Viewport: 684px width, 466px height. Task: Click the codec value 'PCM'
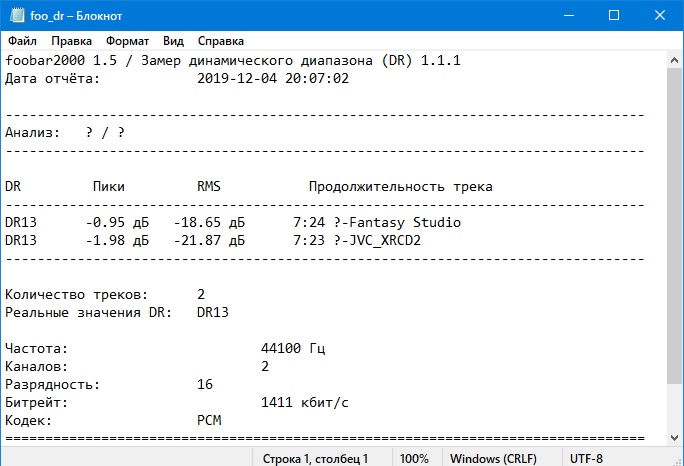pos(209,421)
